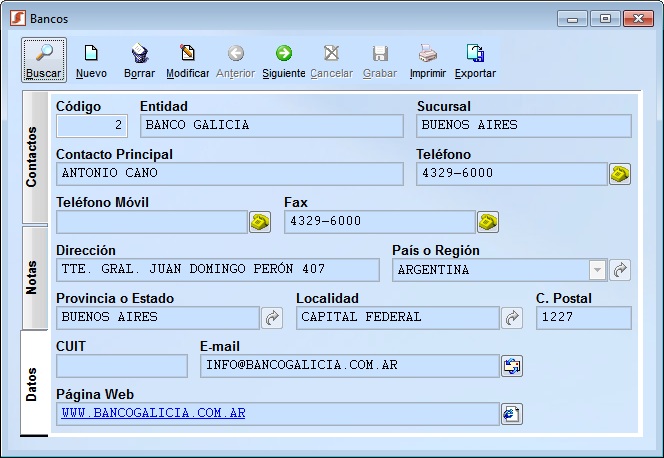Image resolution: width=664 pixels, height=458 pixels.
Task: Delete the record using Borrar
Action: coord(139,54)
